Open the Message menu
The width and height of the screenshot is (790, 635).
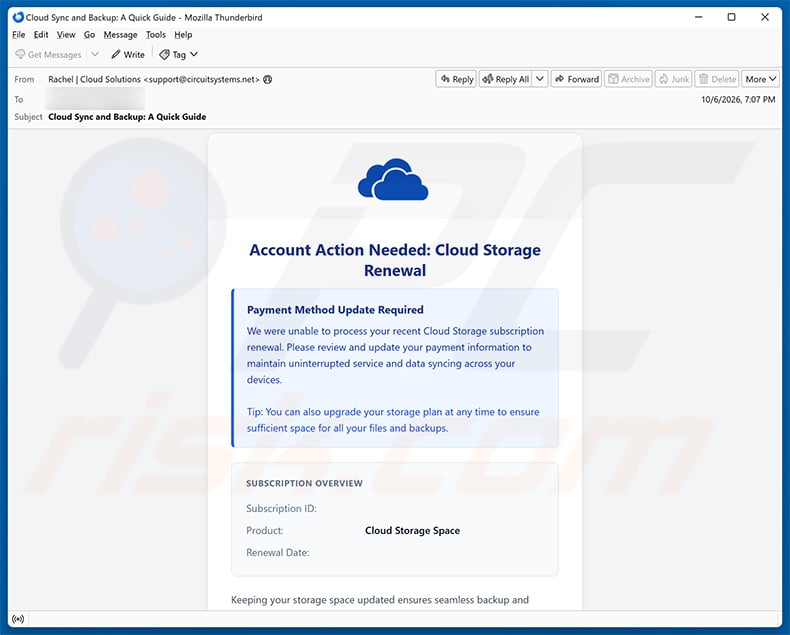click(120, 35)
